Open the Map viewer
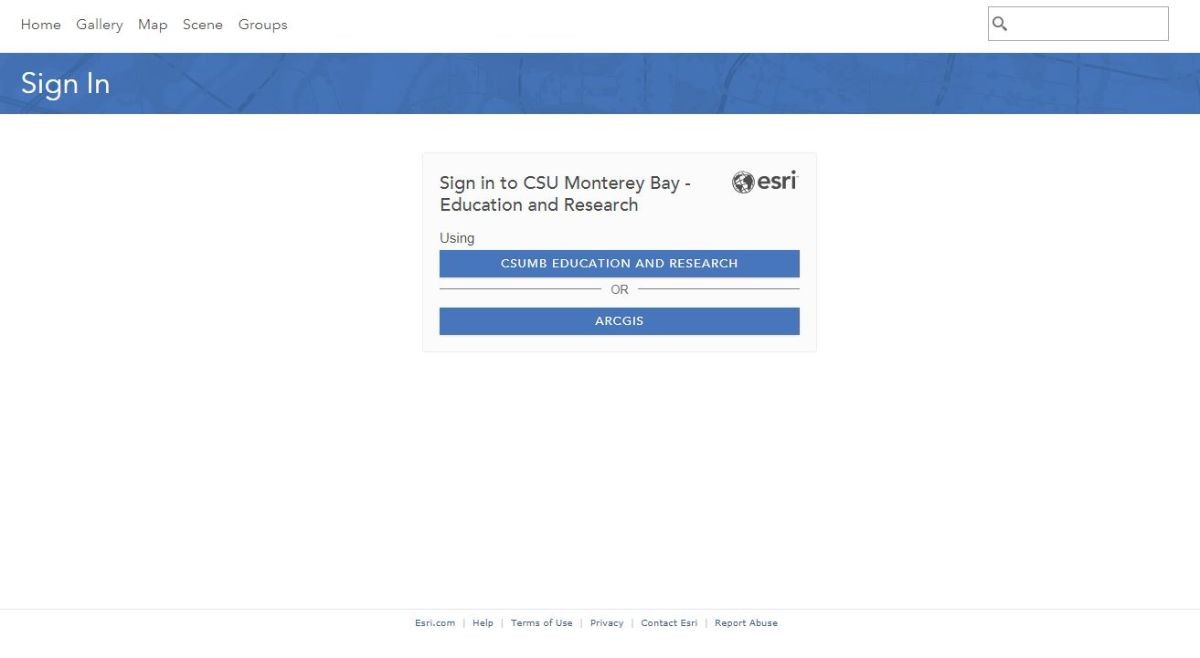Viewport: 1200px width, 658px height. (152, 24)
